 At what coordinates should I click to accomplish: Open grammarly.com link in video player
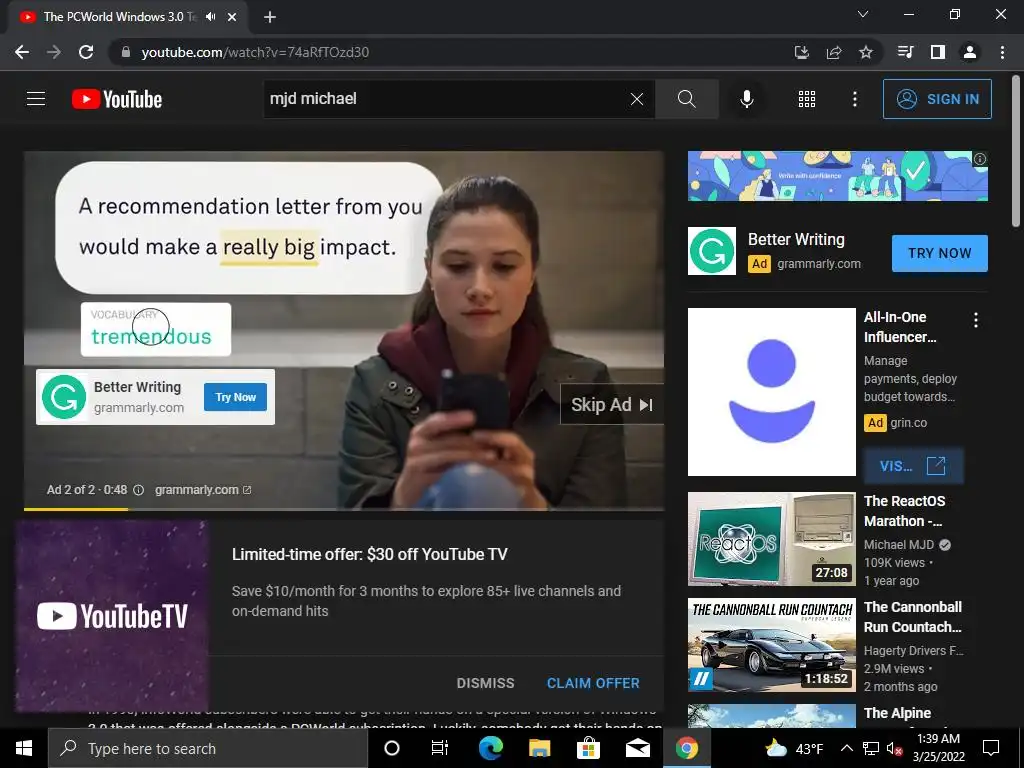(202, 490)
